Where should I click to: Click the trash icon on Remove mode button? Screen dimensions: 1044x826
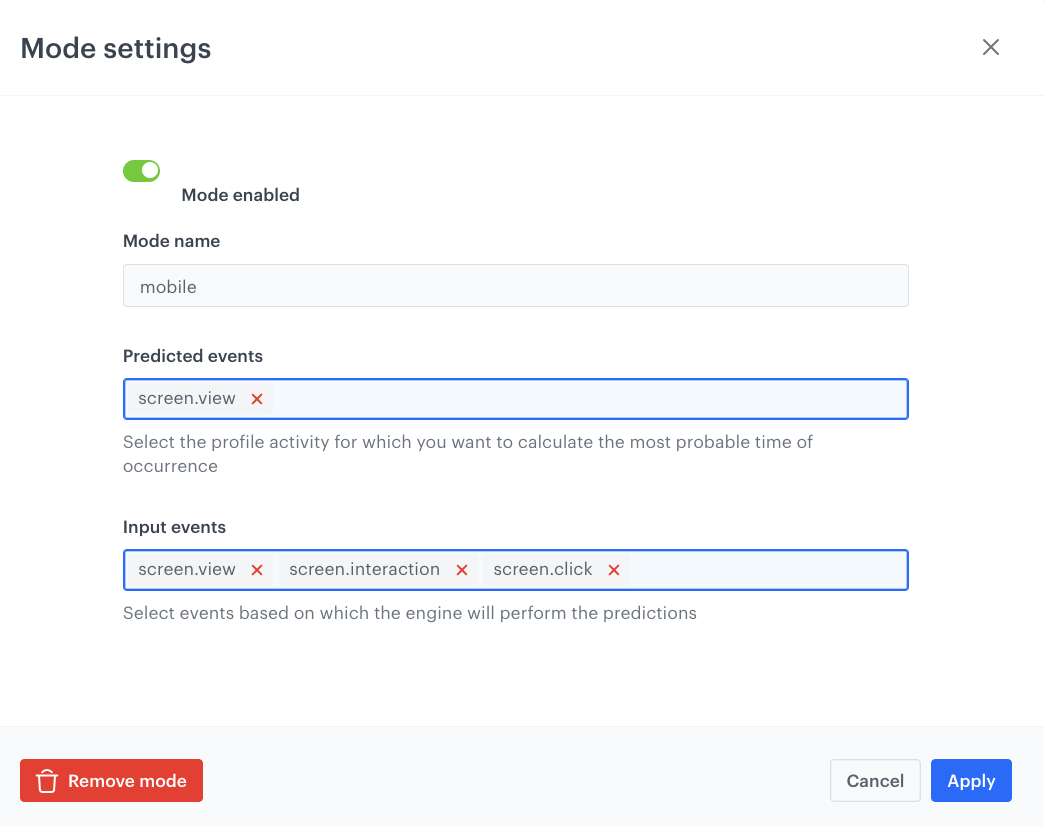[46, 780]
